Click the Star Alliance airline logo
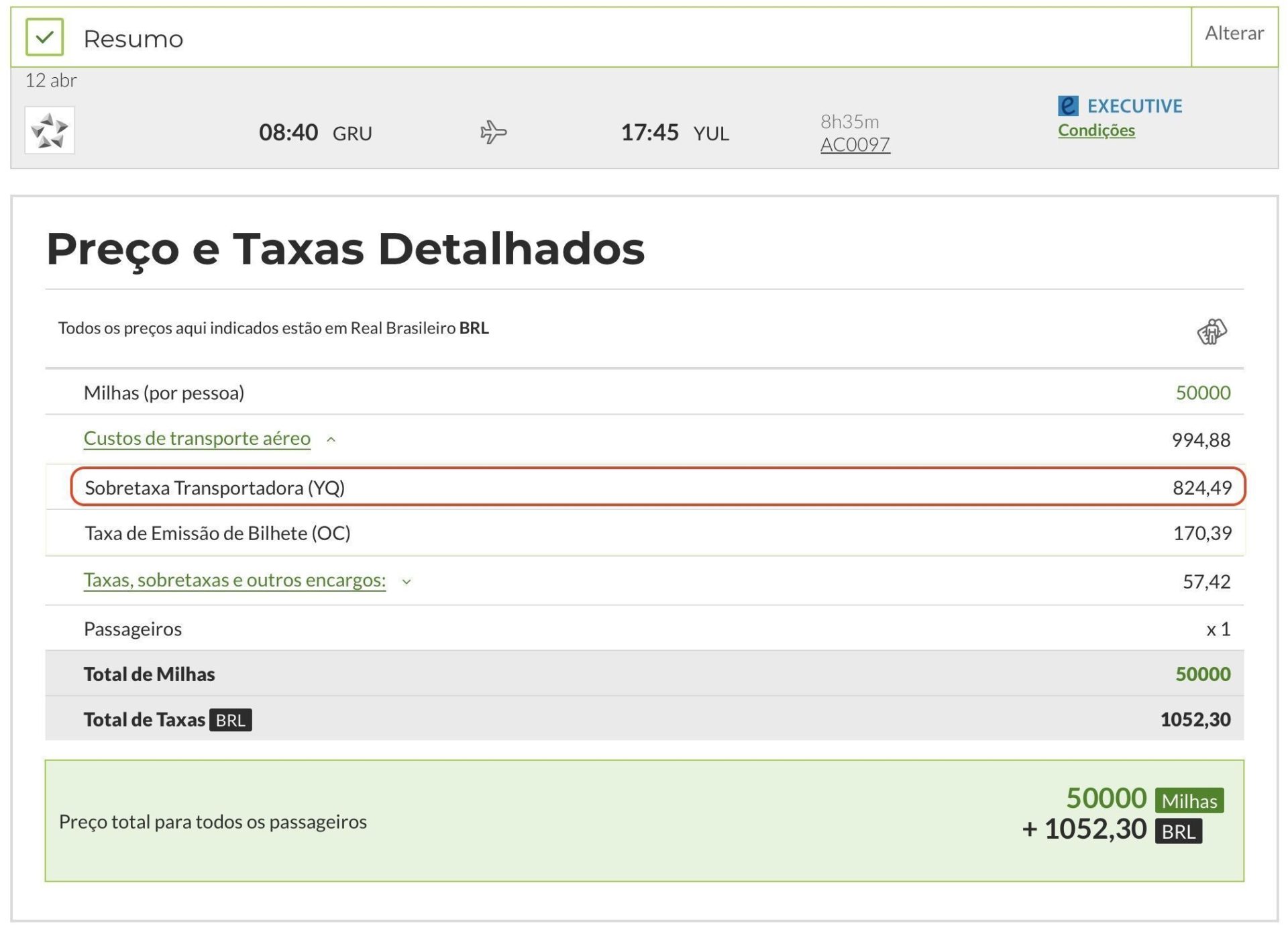Viewport: 1288px width, 928px height. (50, 130)
